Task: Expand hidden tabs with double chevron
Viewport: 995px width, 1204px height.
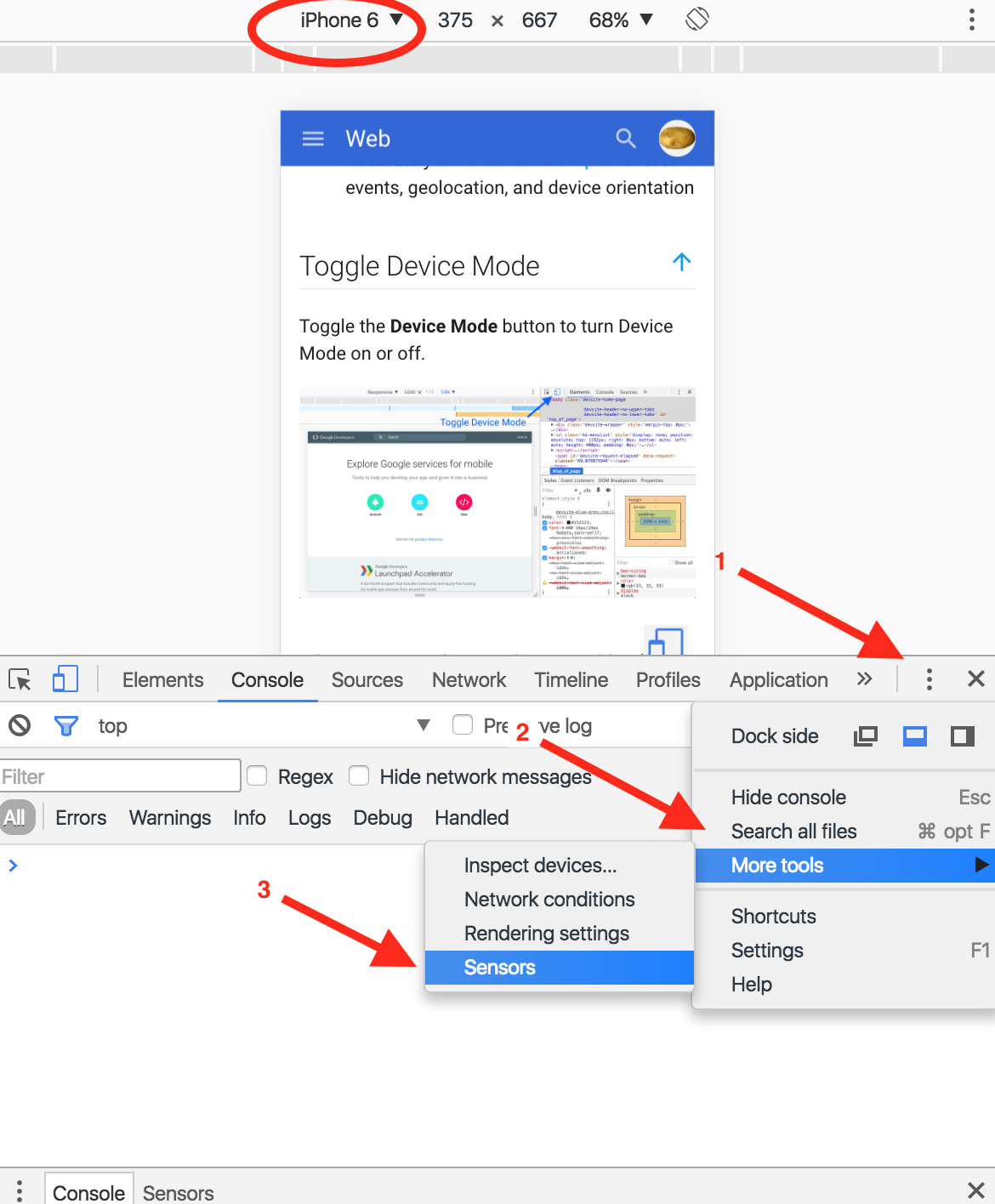Action: tap(865, 679)
